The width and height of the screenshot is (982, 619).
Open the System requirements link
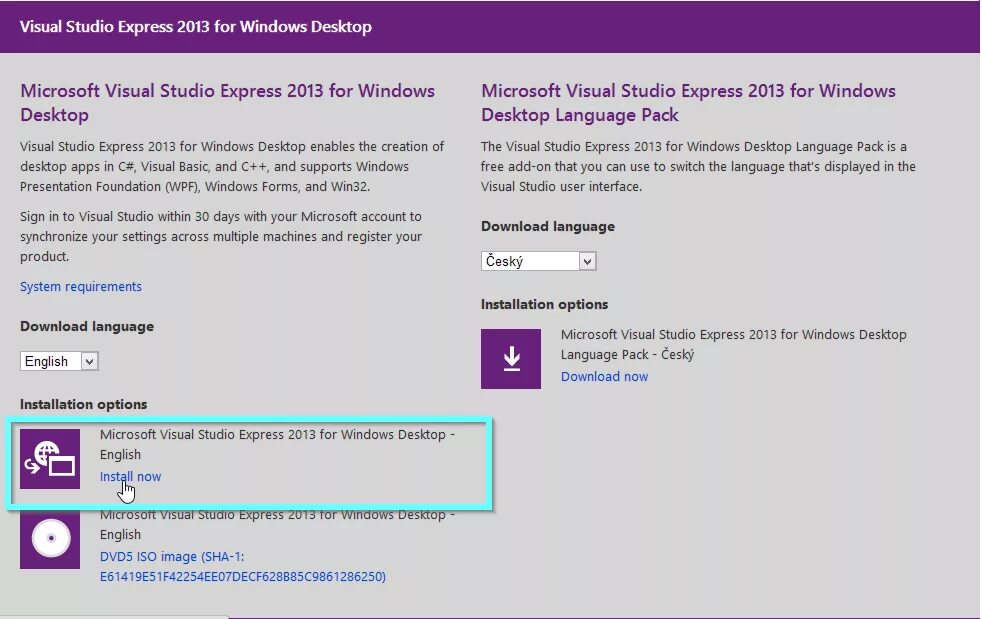81,286
